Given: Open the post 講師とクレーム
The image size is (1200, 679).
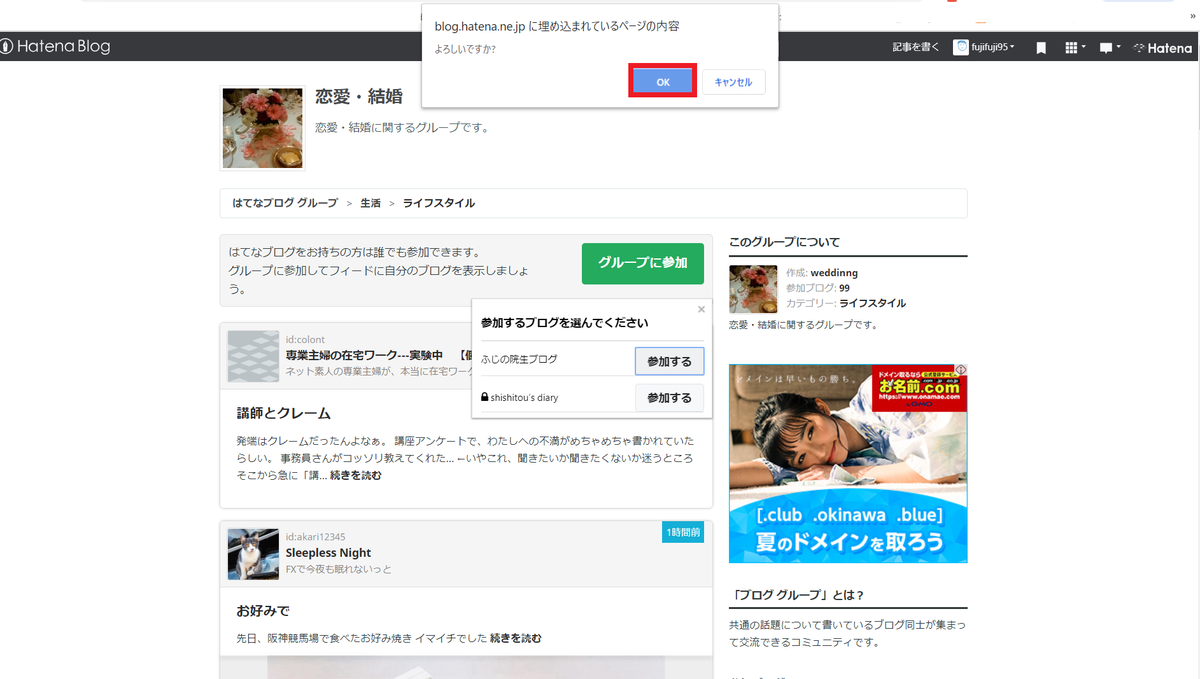Looking at the screenshot, I should coord(284,413).
